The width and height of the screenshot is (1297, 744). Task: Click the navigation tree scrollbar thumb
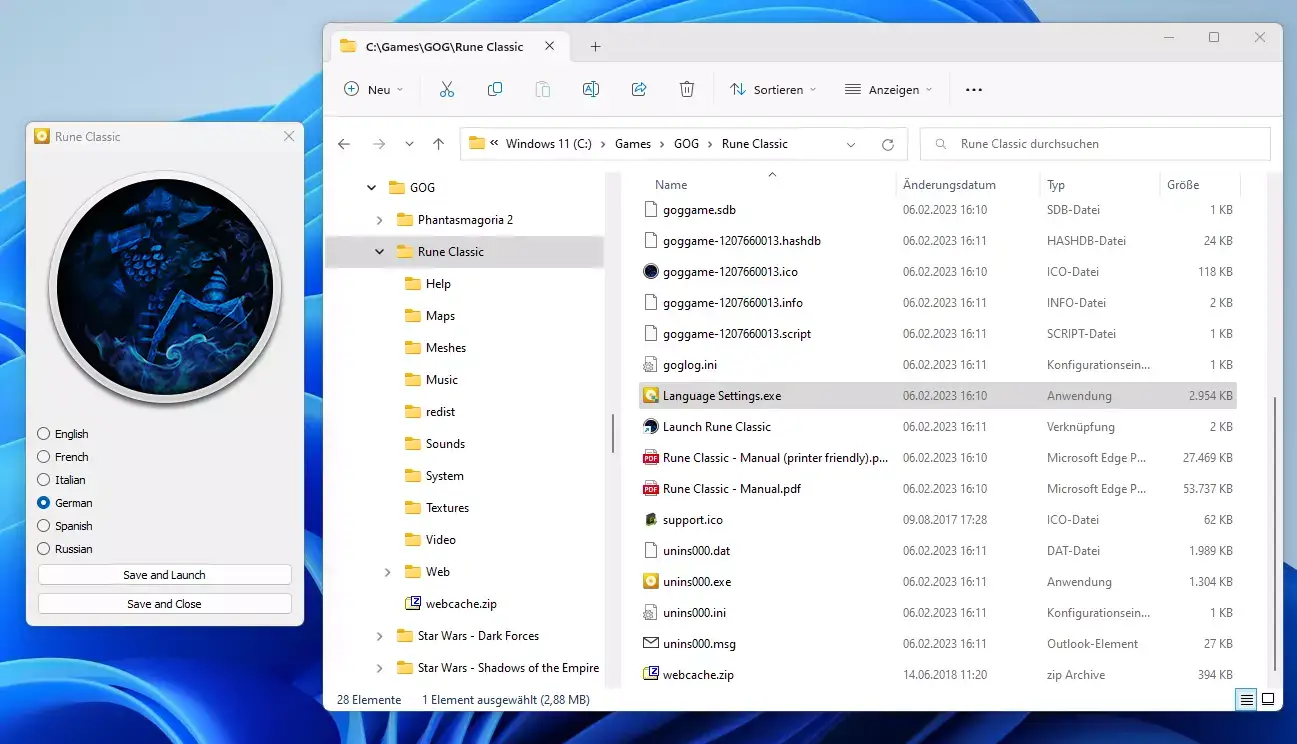click(613, 434)
